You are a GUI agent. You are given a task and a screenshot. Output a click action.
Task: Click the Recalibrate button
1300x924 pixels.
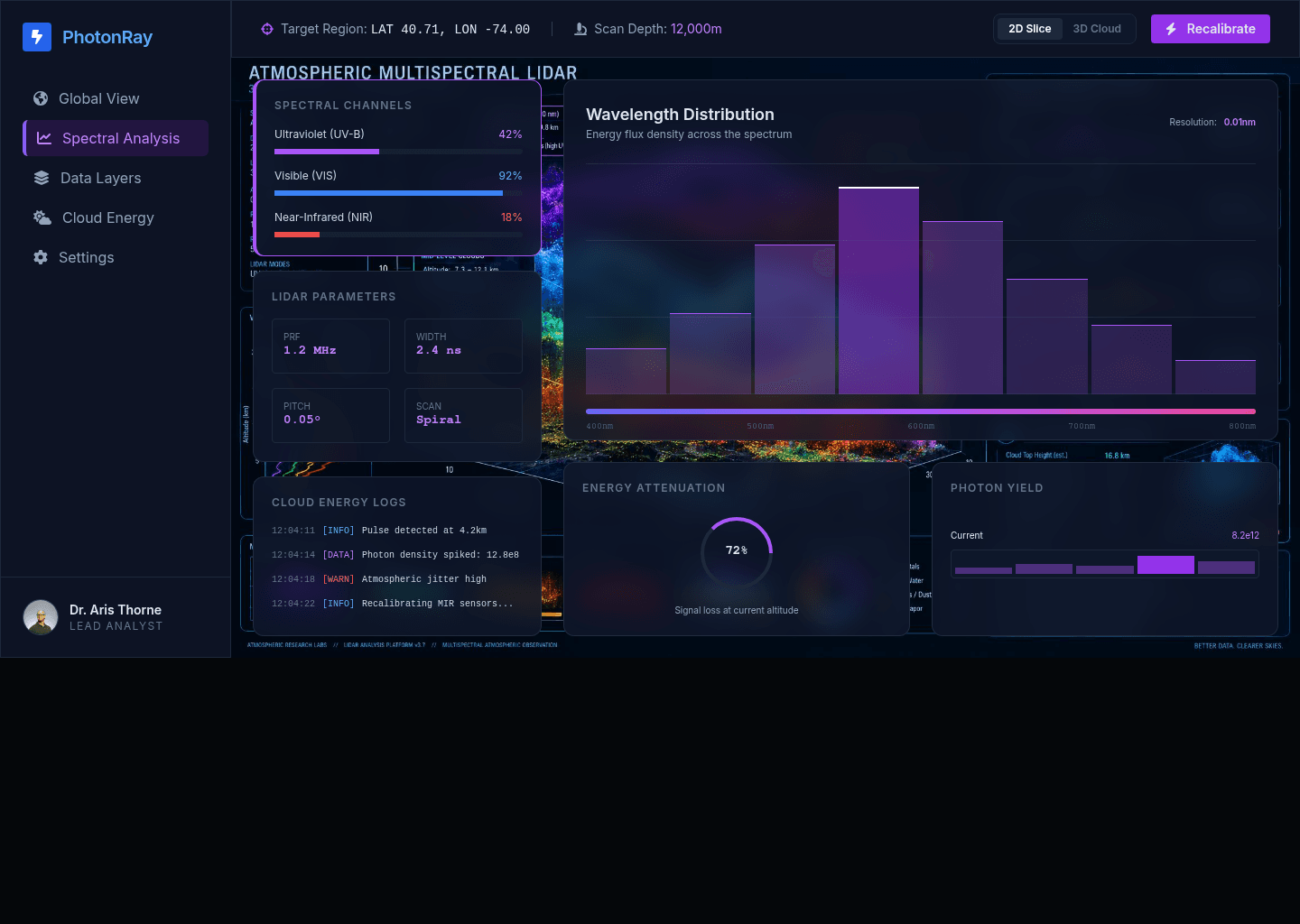[x=1211, y=29]
